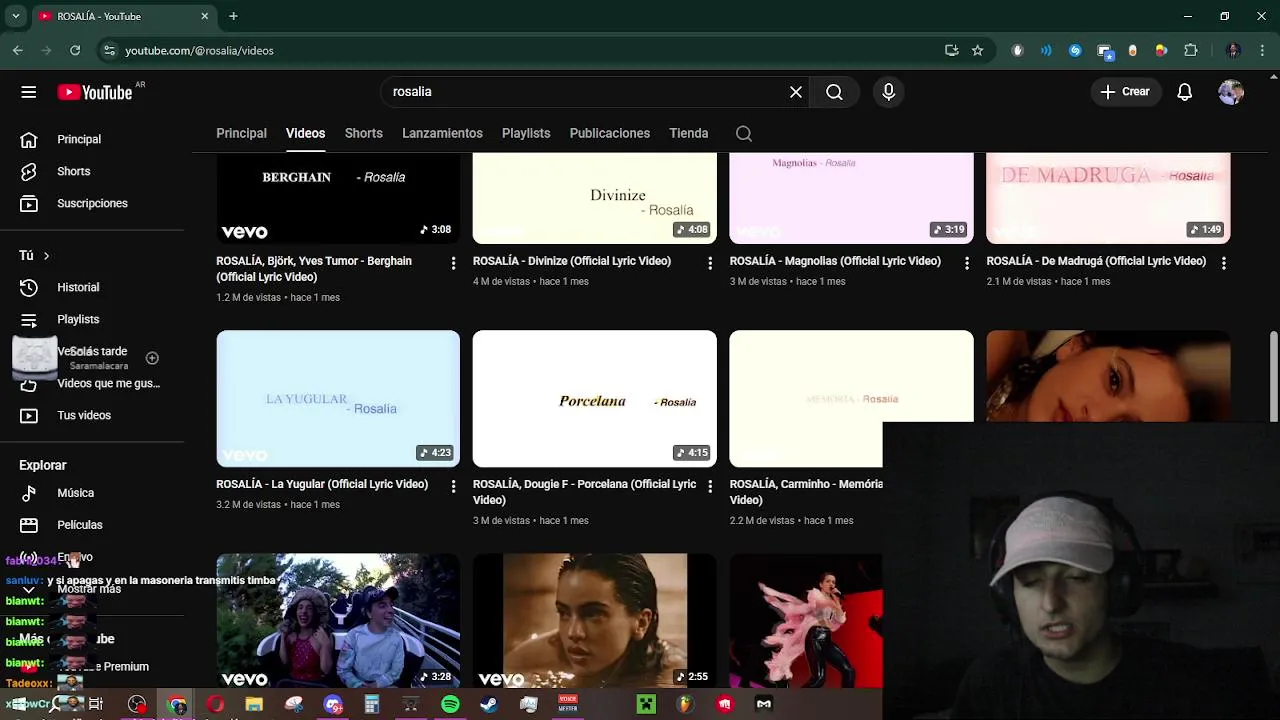
Task: Open the Chrome extensions puzzle icon
Action: click(x=1190, y=50)
